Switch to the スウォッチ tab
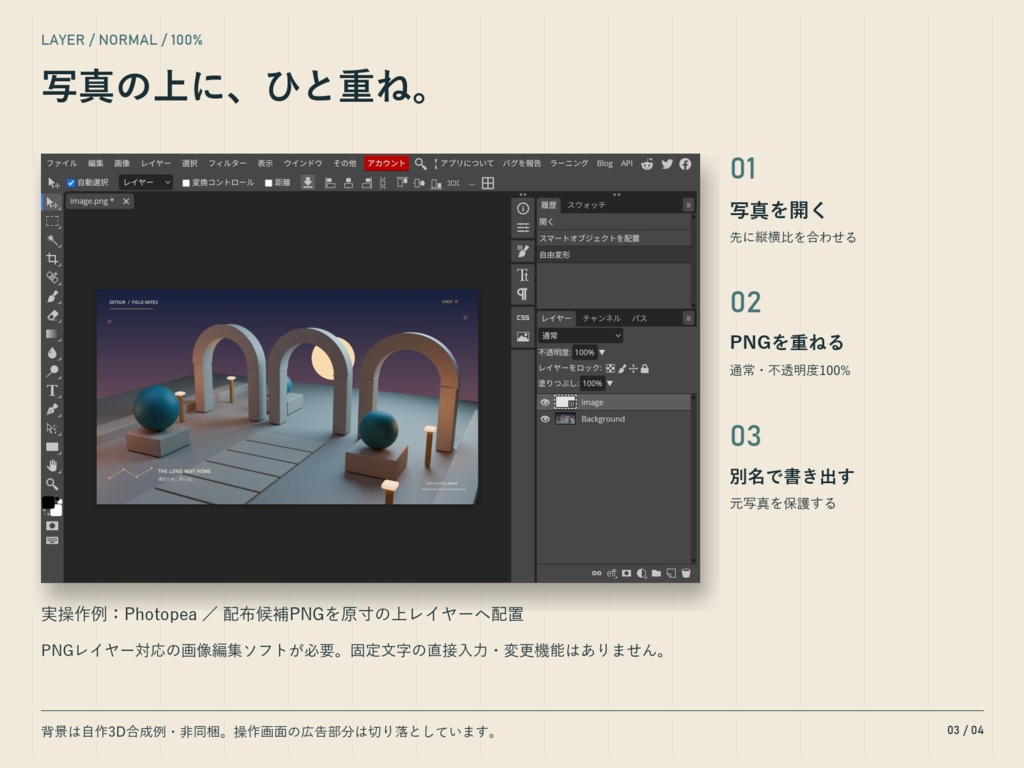Viewport: 1024px width, 768px height. (x=586, y=205)
